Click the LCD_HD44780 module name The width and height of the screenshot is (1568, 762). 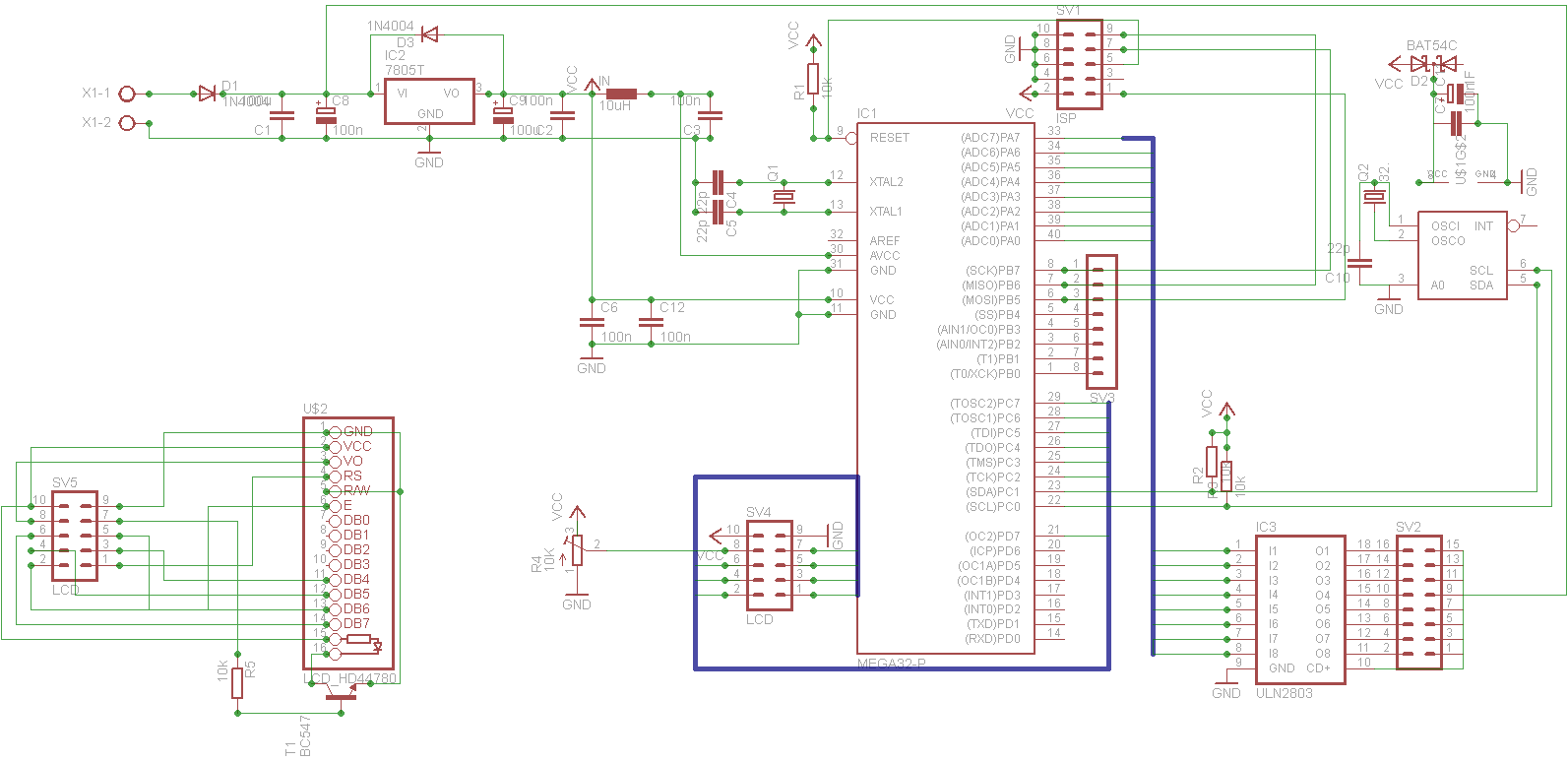click(352, 678)
